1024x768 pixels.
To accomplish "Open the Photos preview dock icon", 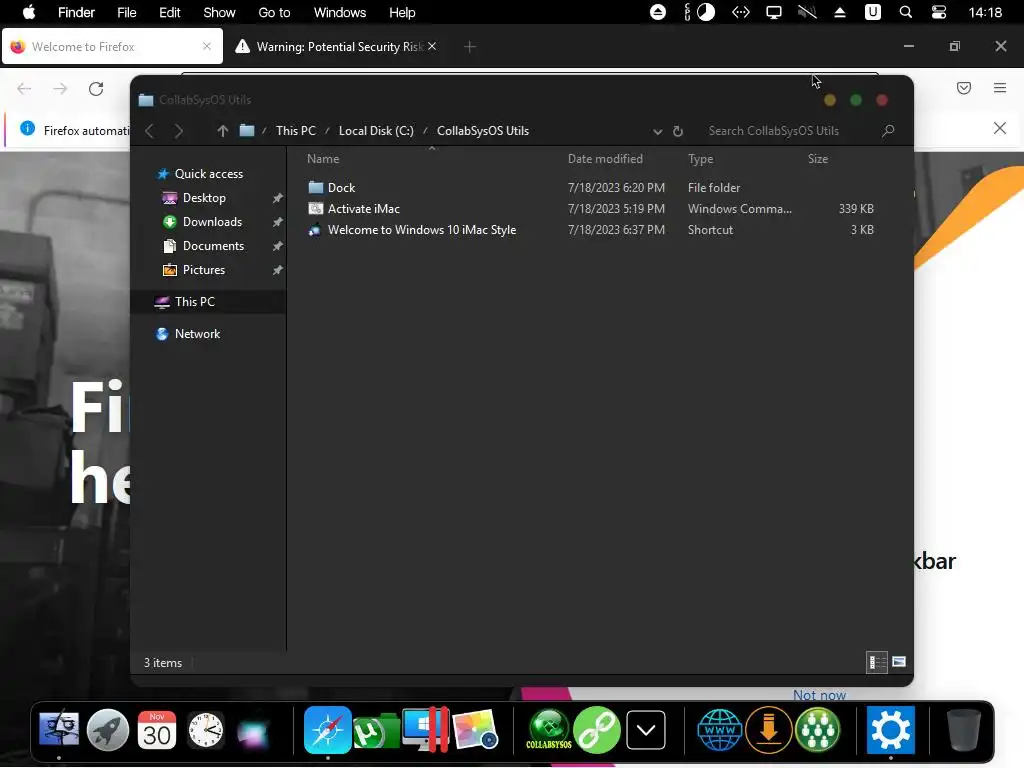I will point(475,729).
